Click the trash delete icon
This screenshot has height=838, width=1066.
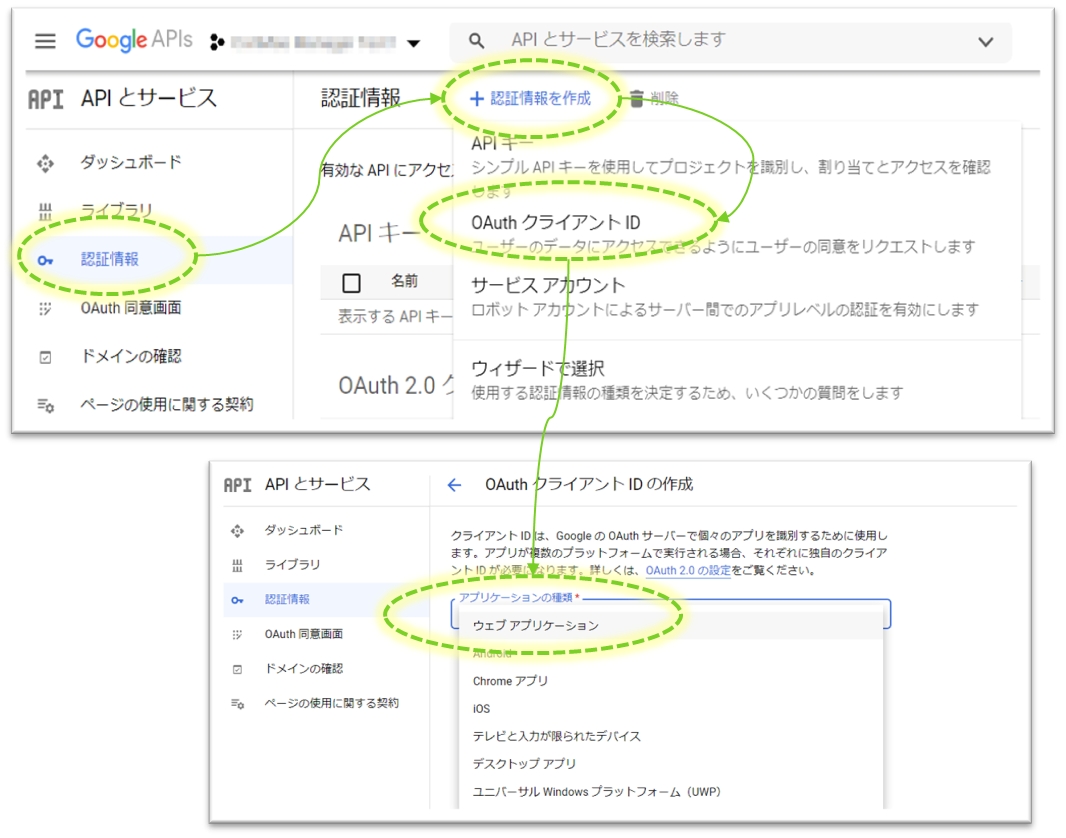coord(637,98)
